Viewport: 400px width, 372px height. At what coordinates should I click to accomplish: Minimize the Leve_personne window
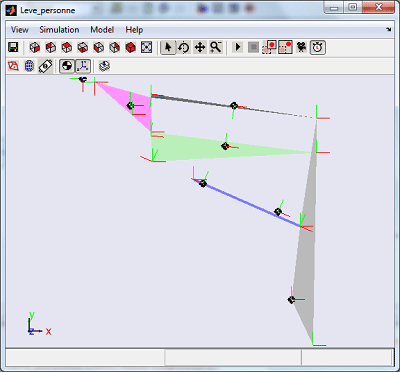pos(334,7)
